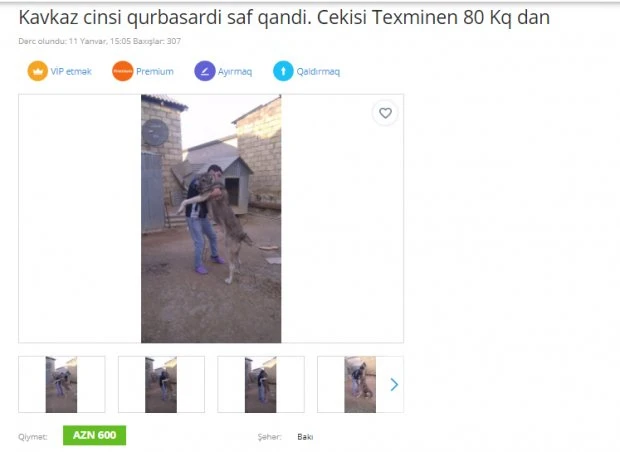620x452 pixels.
Task: Click the blue Qaldırmaq up-arrow icon
Action: point(283,71)
